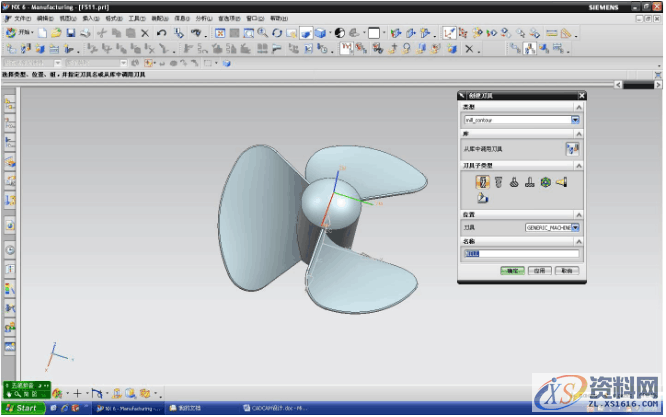666x417 pixels.
Task: Select the first MILL tool subtype icon
Action: click(481, 182)
